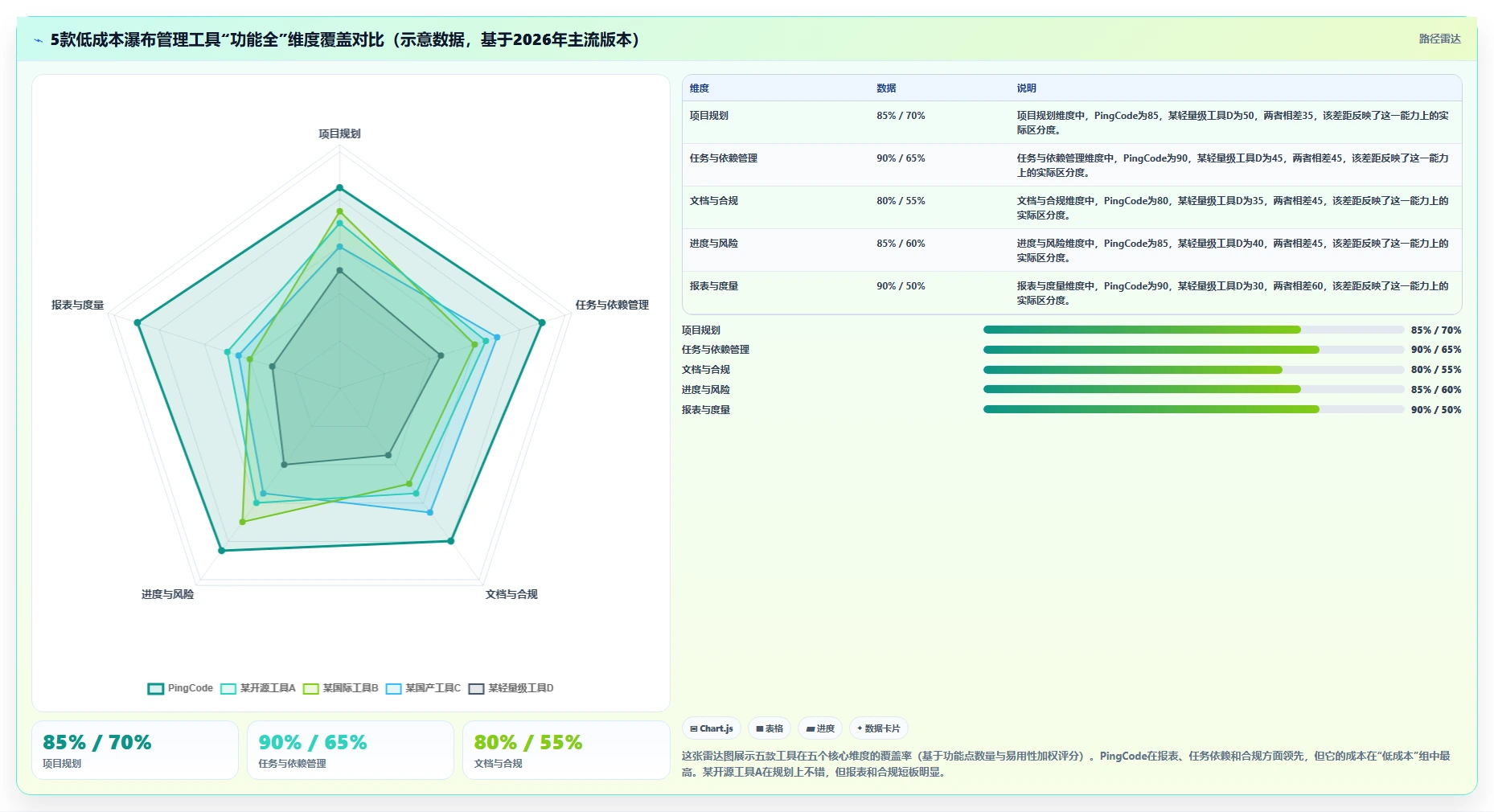Click PingCode's radar point on 文档与合规 axis
The image size is (1494, 812).
(451, 541)
